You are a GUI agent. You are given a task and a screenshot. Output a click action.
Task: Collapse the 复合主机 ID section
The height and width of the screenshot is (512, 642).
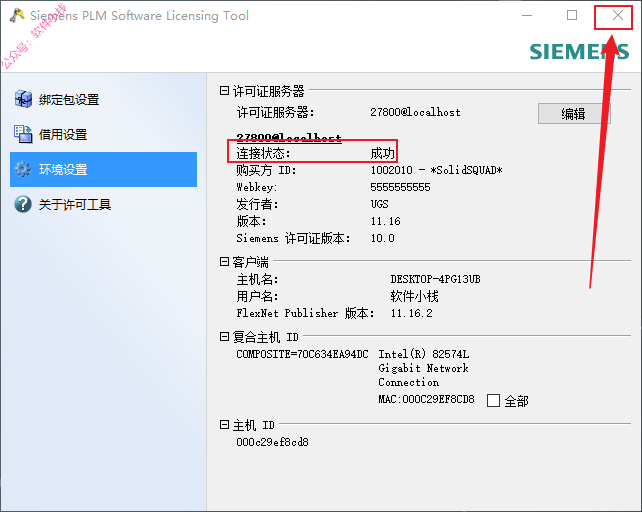(x=224, y=337)
